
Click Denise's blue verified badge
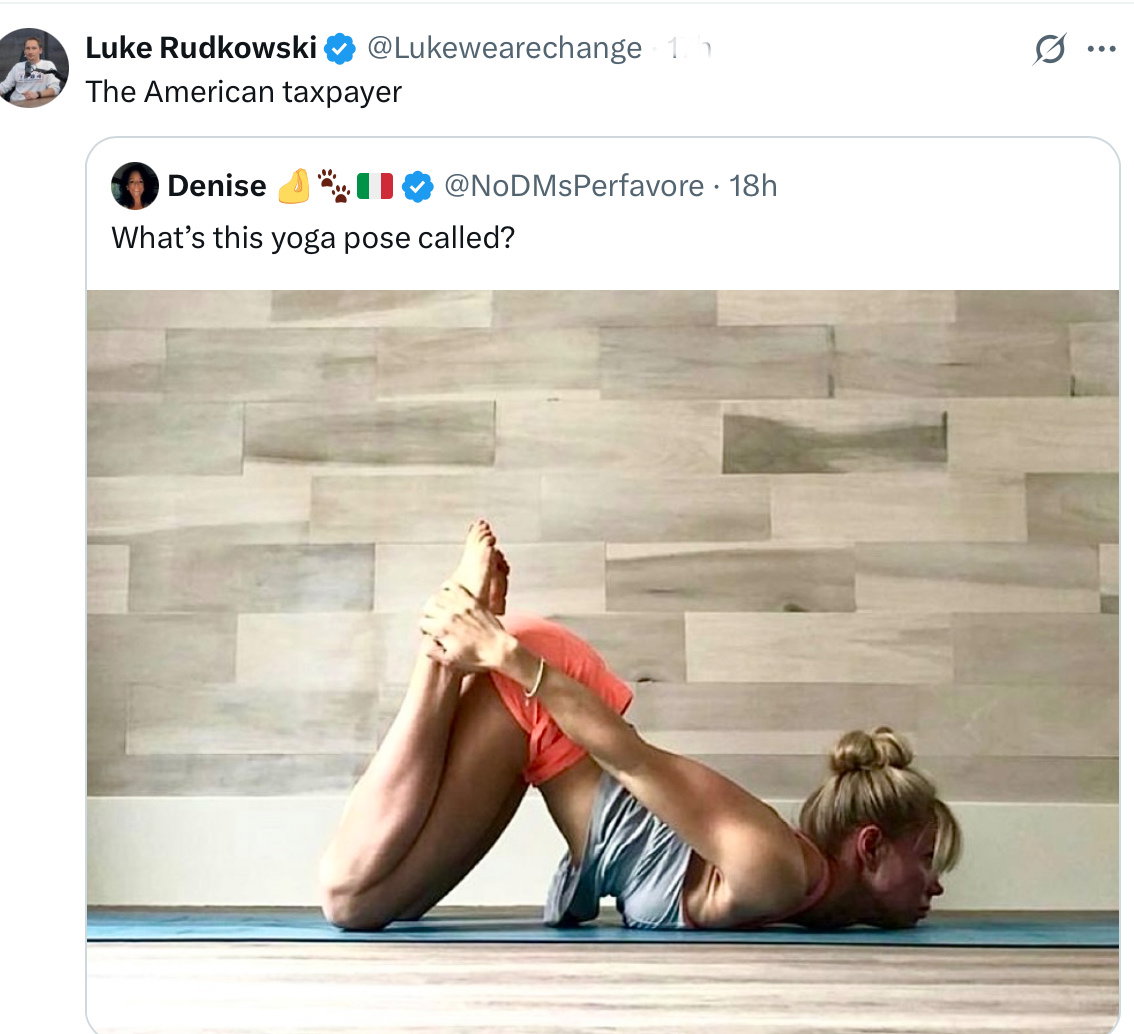(417, 187)
